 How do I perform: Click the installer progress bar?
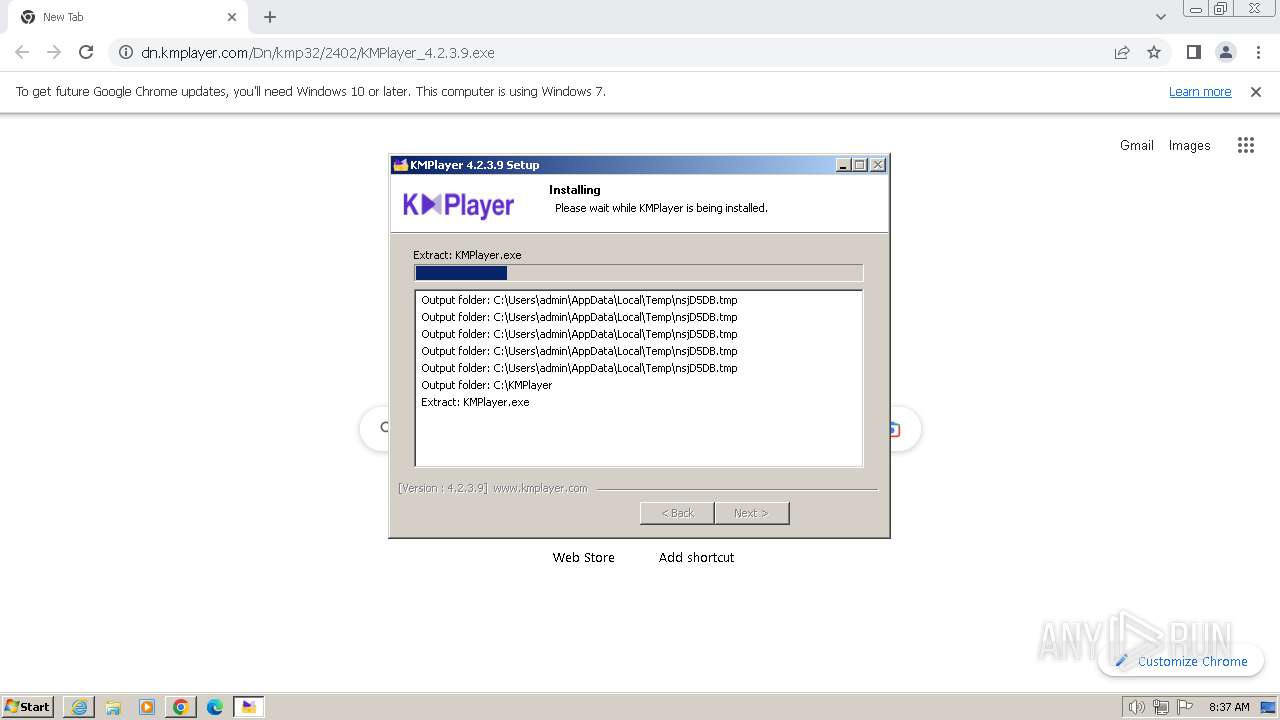click(x=638, y=273)
